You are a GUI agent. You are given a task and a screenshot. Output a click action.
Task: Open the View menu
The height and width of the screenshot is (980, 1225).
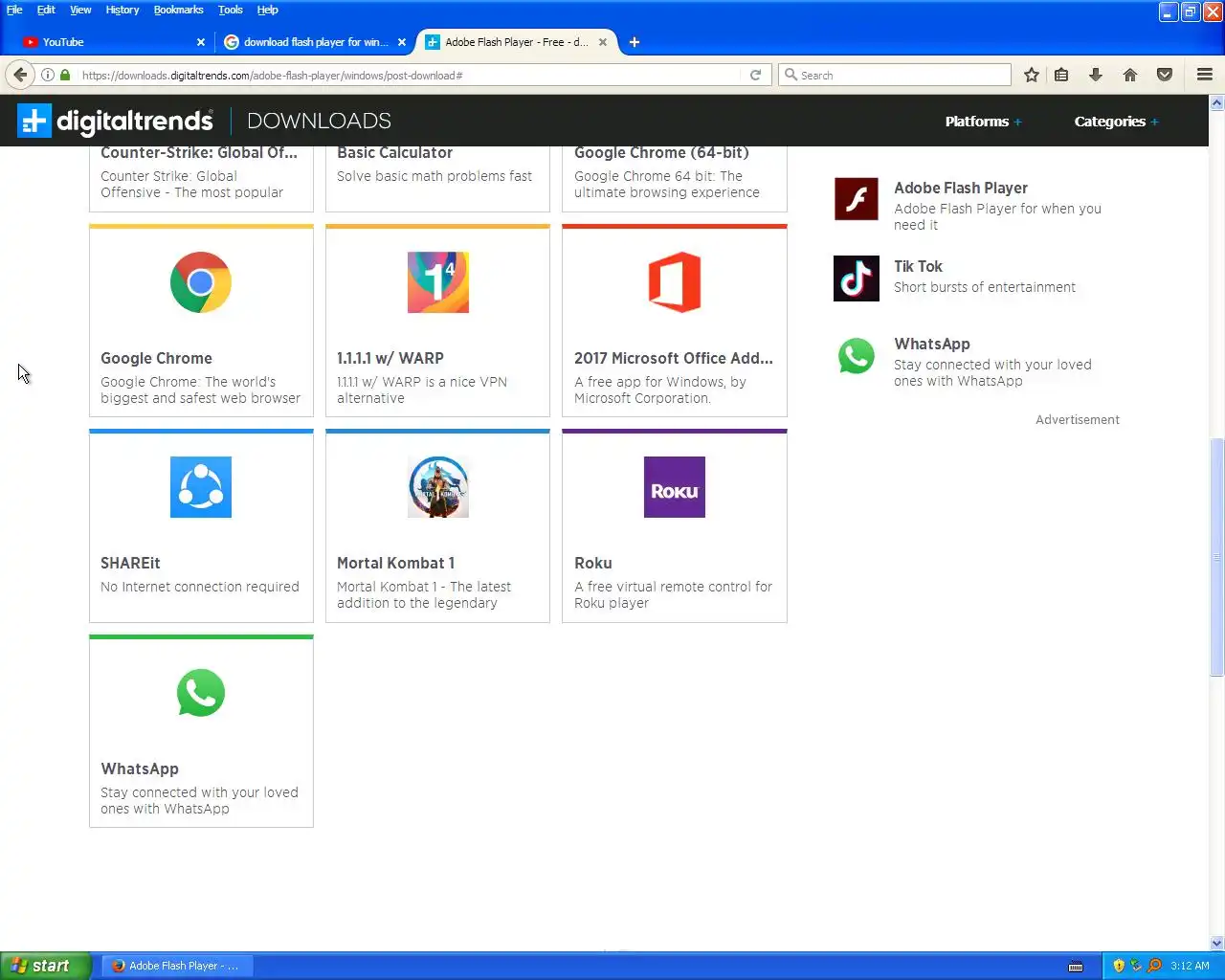point(80,10)
